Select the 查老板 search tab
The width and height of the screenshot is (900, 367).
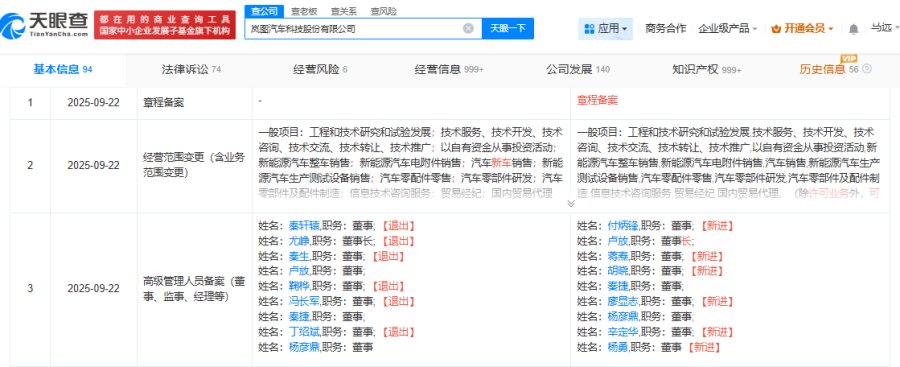click(303, 11)
